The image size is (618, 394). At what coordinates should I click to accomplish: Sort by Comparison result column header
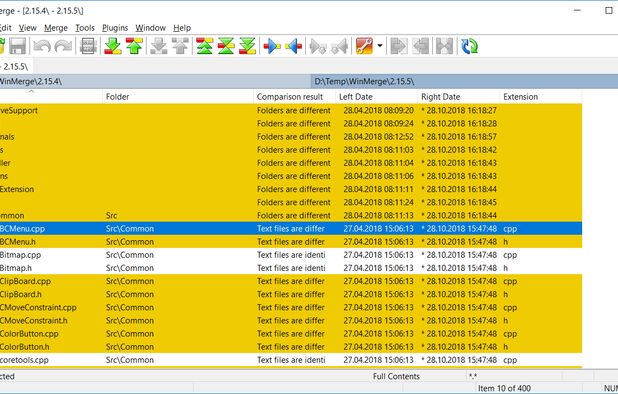[x=294, y=97]
